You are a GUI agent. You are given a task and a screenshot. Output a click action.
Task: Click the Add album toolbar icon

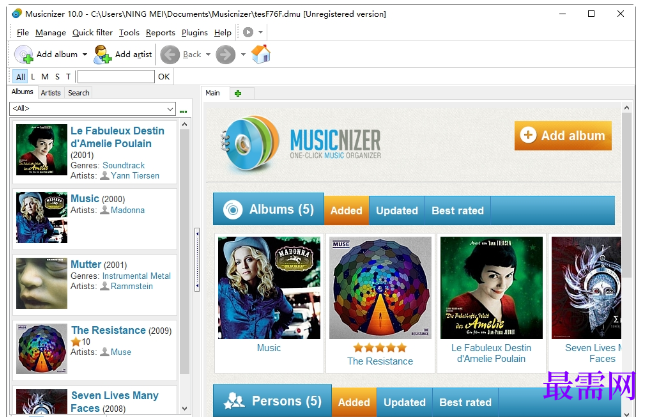pos(23,54)
